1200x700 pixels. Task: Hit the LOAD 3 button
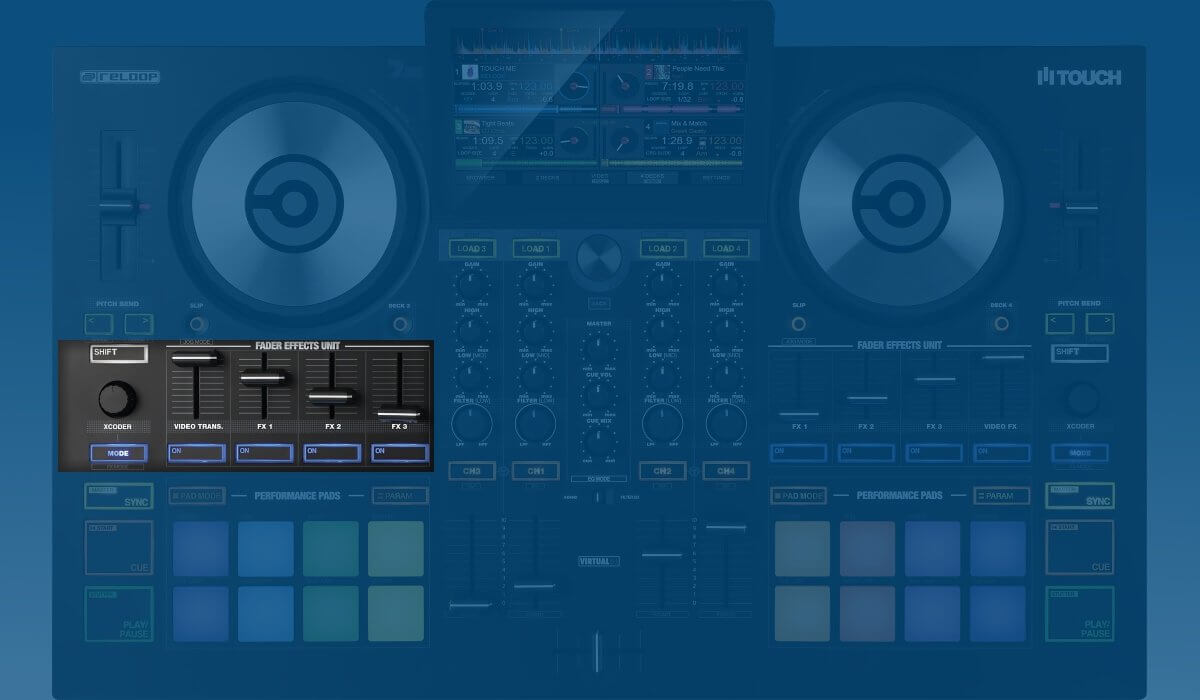[470, 248]
